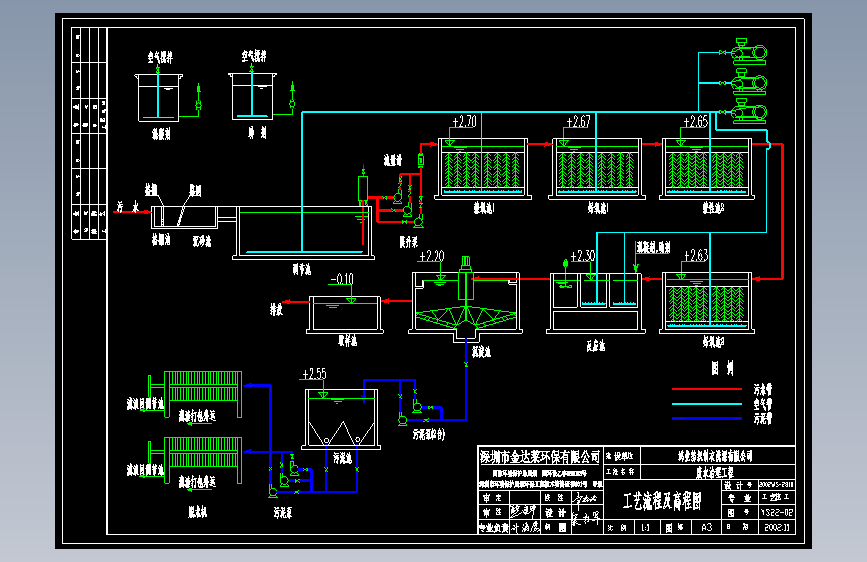Click the 沉淀池 clarifier label
This screenshot has width=867, height=562.
click(482, 352)
